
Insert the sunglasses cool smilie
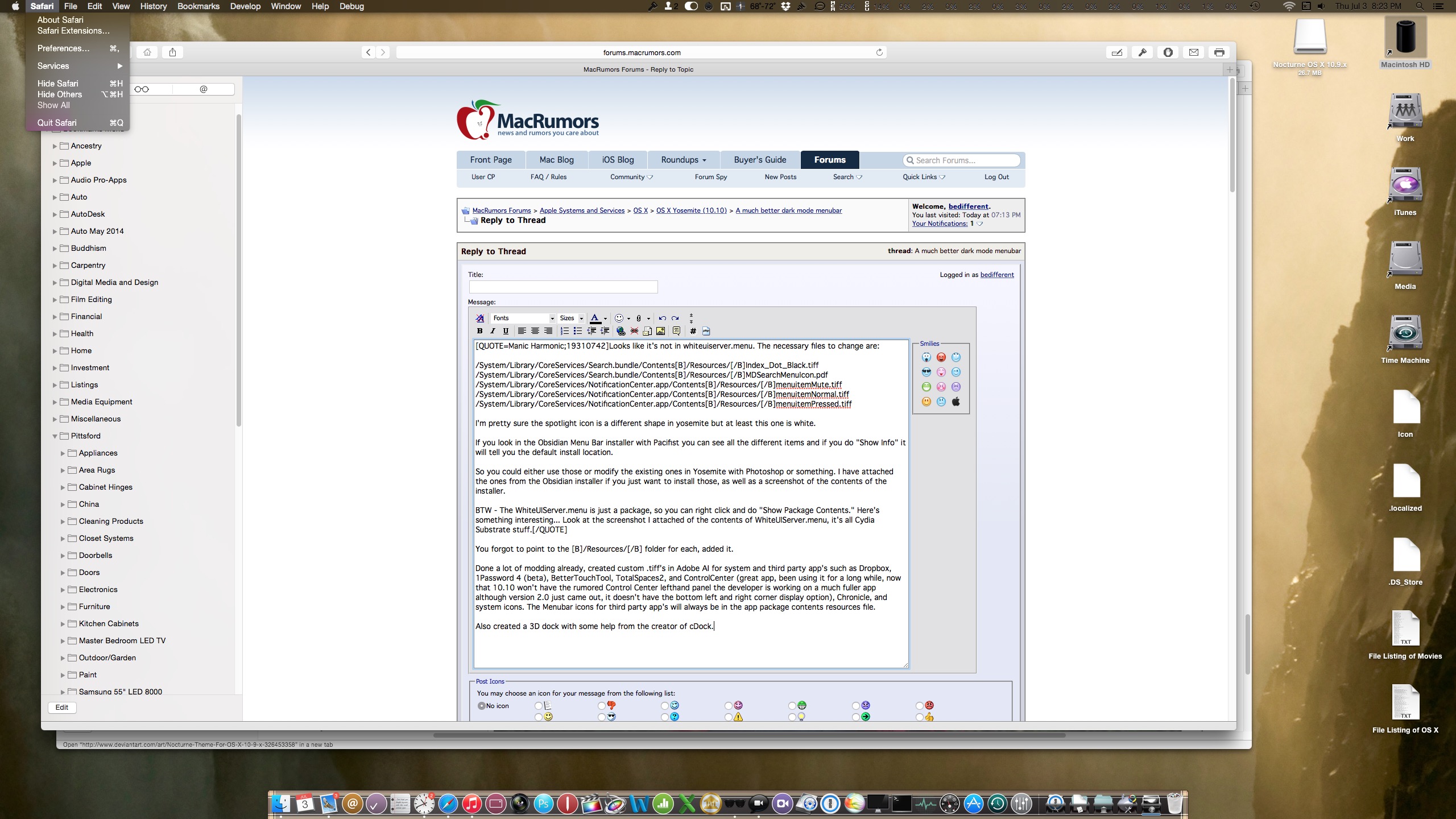click(x=926, y=372)
